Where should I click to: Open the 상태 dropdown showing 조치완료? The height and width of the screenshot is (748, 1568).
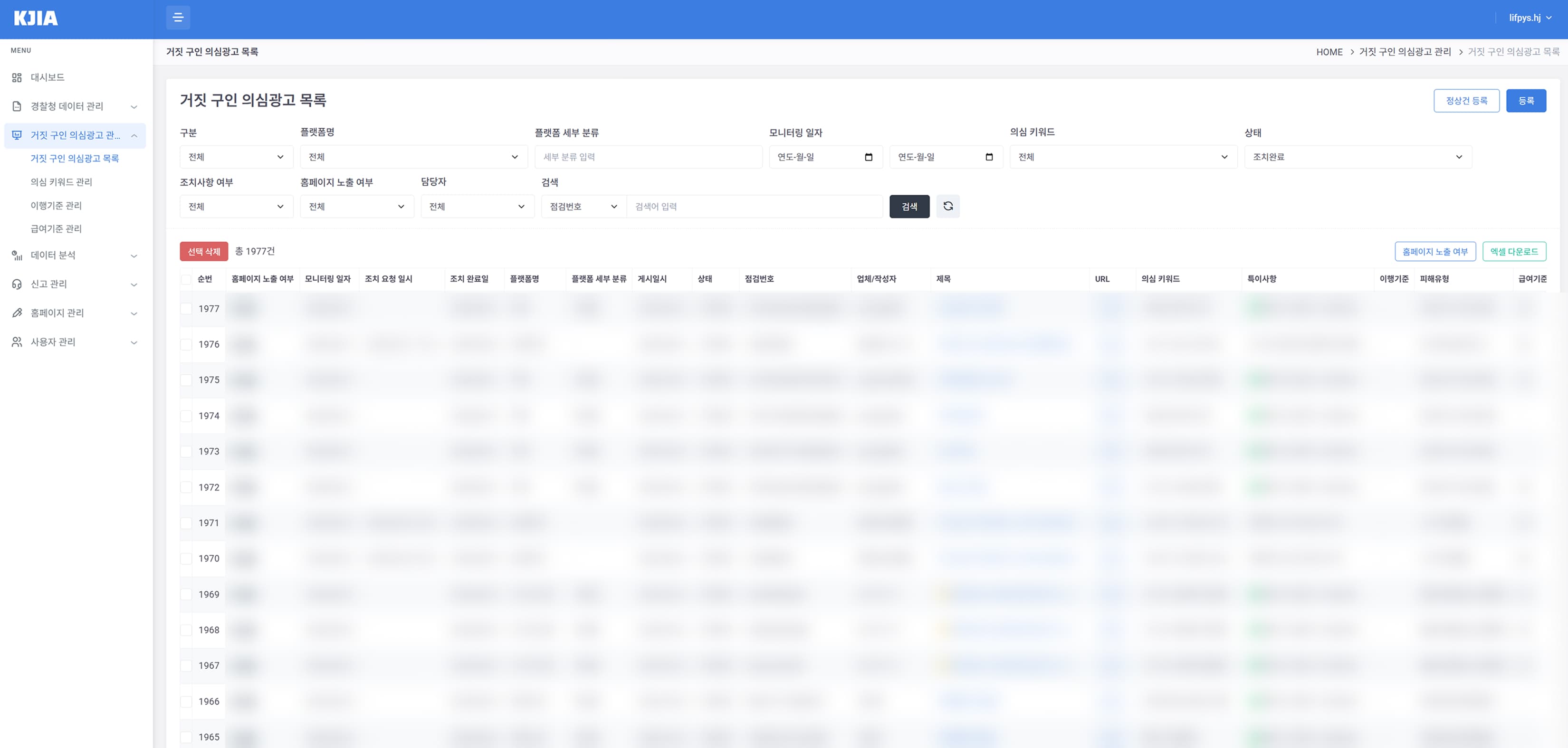(1358, 157)
